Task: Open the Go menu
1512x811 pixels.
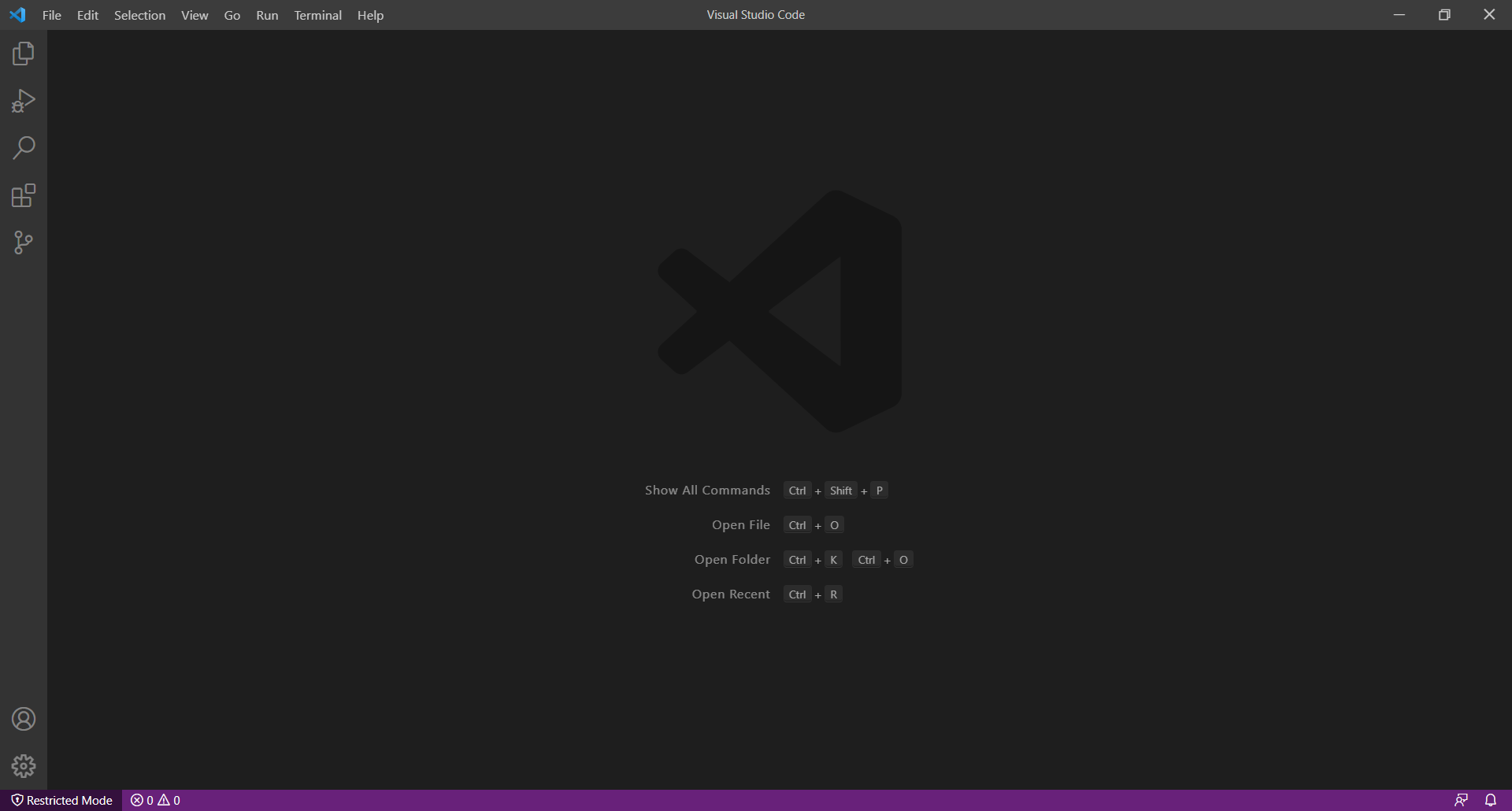Action: [x=232, y=15]
